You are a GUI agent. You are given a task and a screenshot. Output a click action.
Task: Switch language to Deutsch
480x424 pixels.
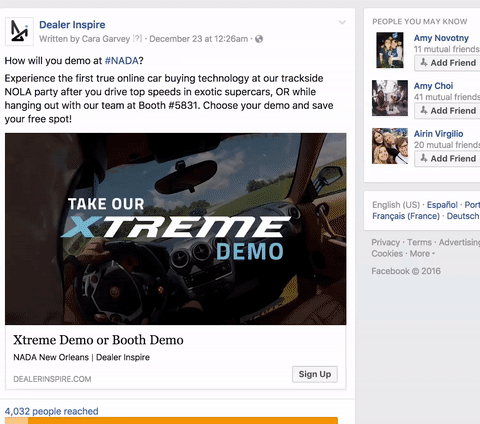tap(463, 216)
